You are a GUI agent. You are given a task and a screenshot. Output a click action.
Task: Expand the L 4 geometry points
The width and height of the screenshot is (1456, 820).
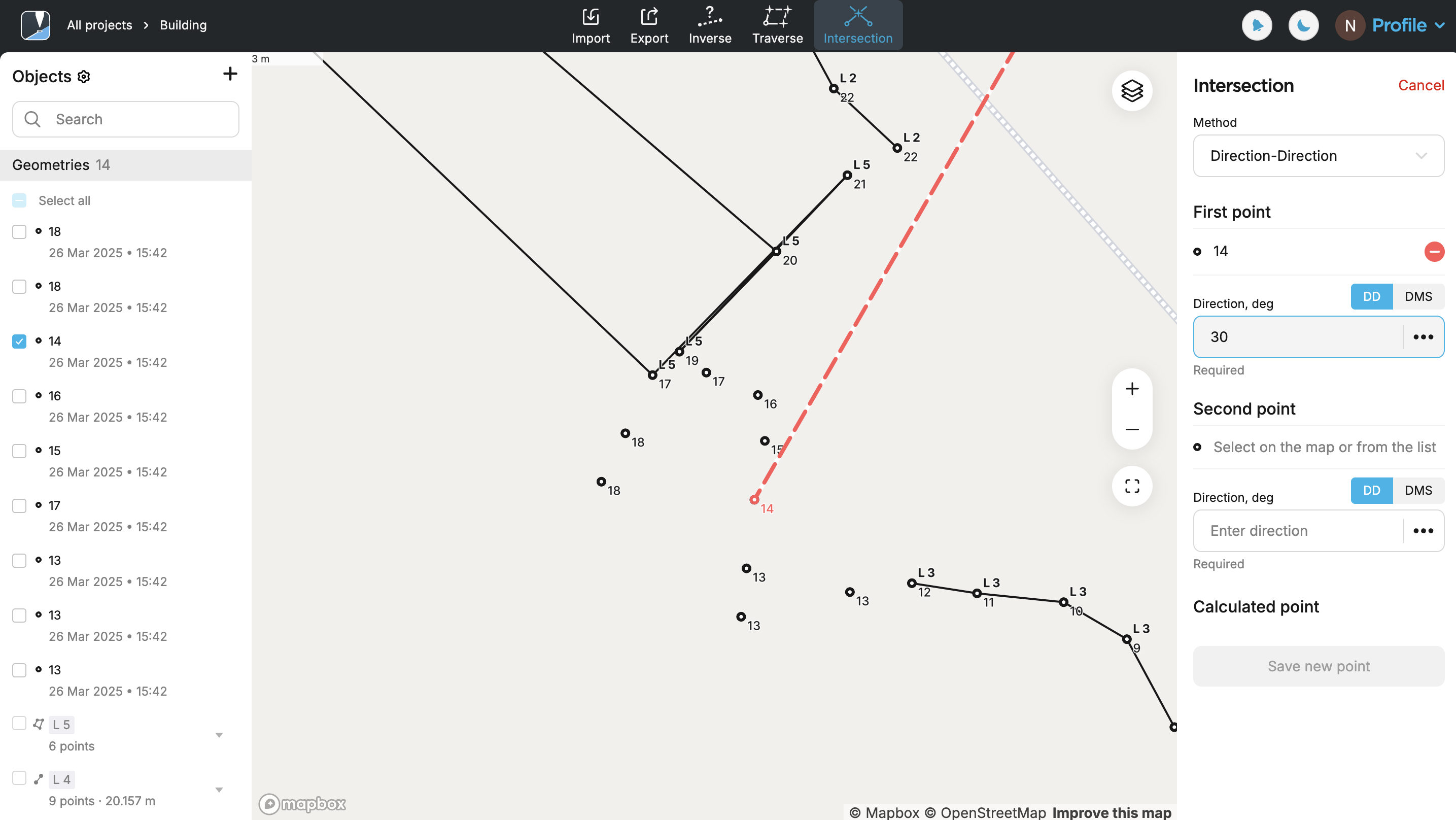pos(219,790)
